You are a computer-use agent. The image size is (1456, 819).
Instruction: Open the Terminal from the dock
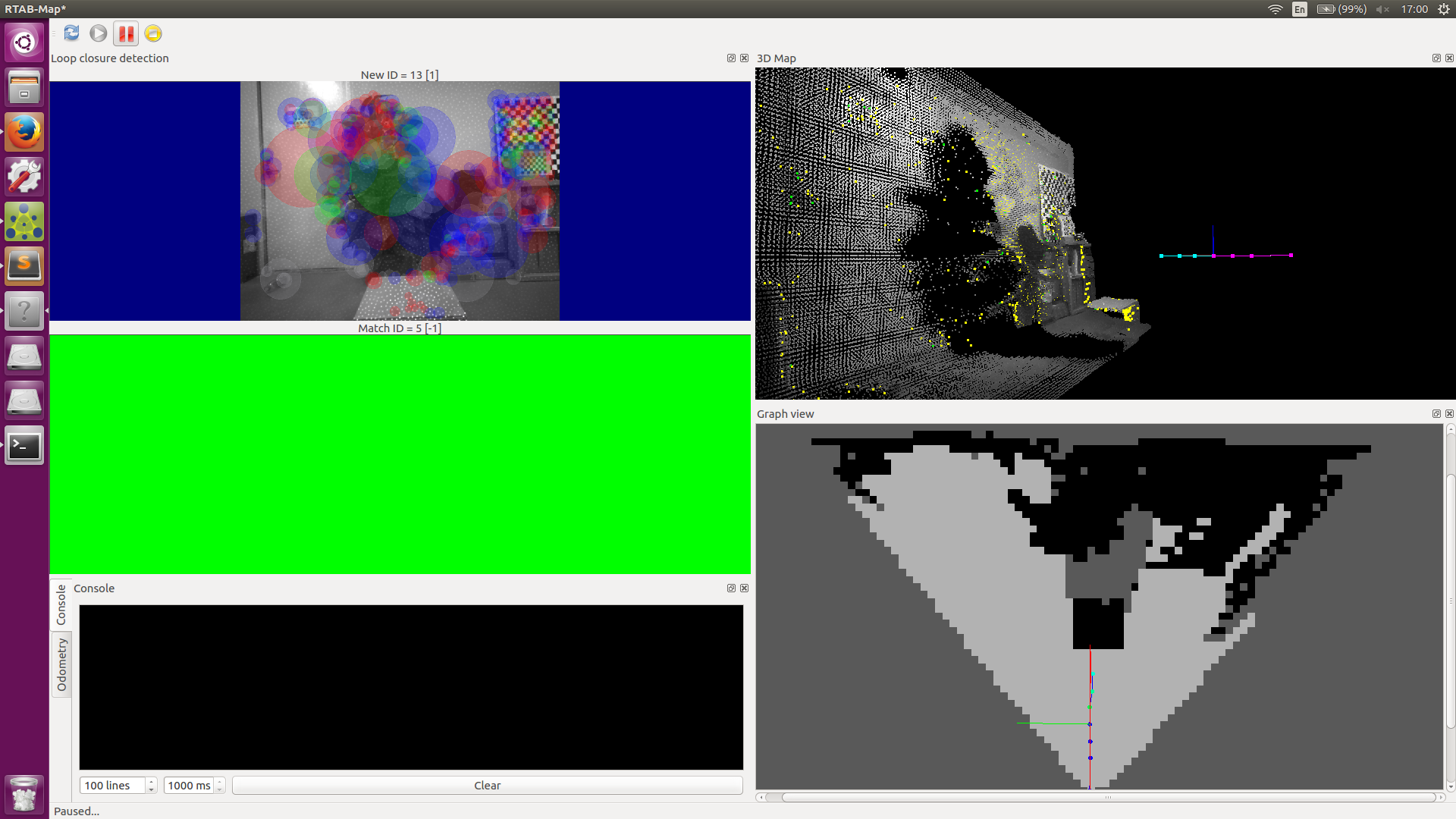(x=24, y=446)
